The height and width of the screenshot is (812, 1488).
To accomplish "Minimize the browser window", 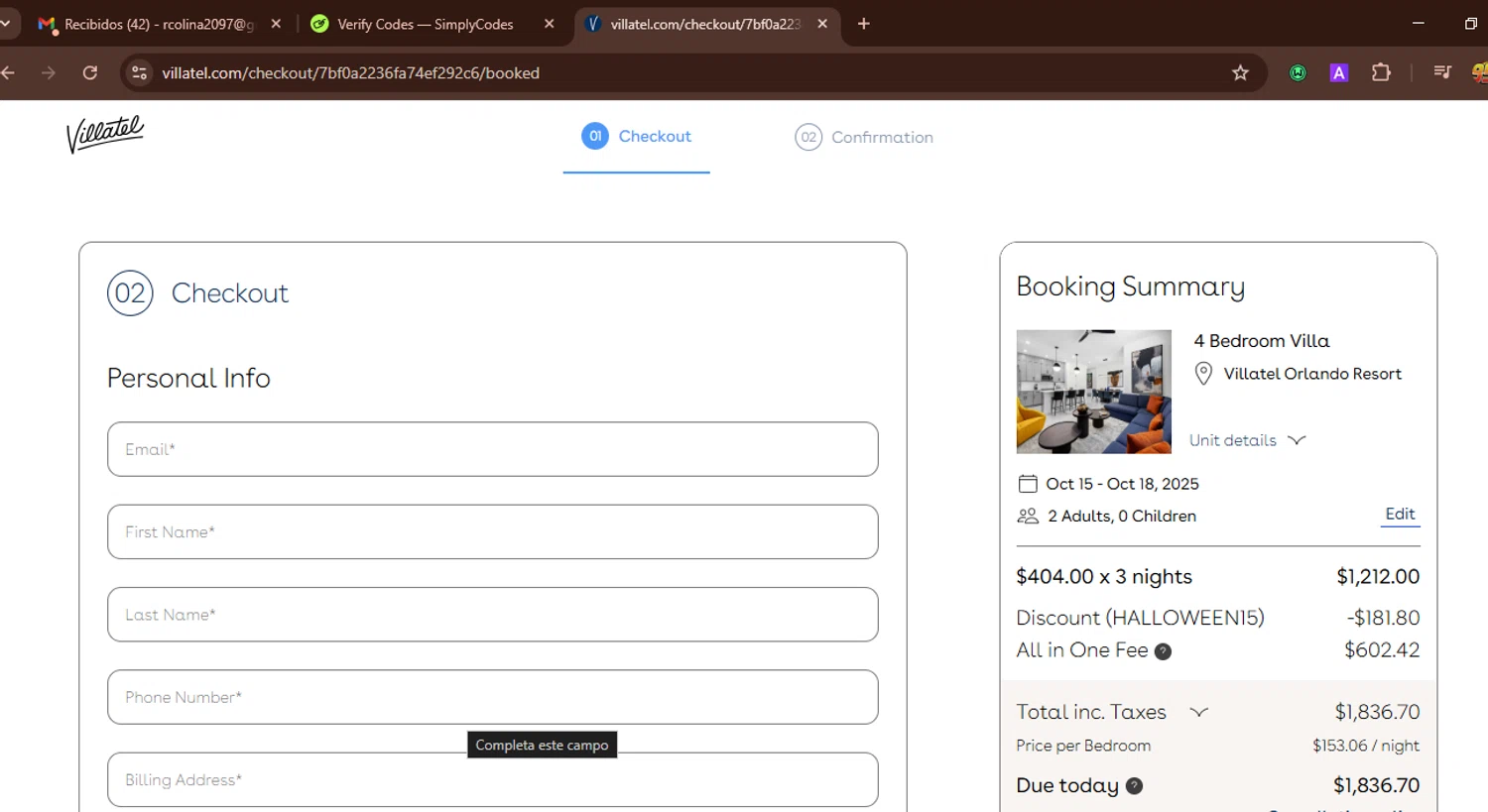I will pos(1419,24).
